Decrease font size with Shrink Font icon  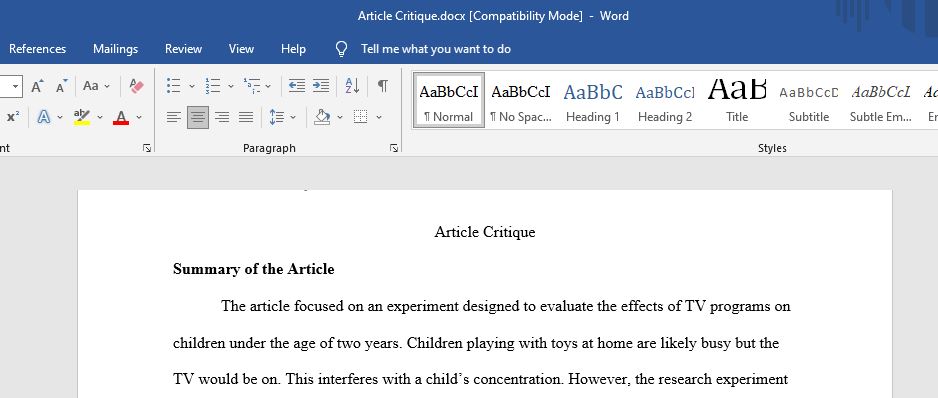62,86
